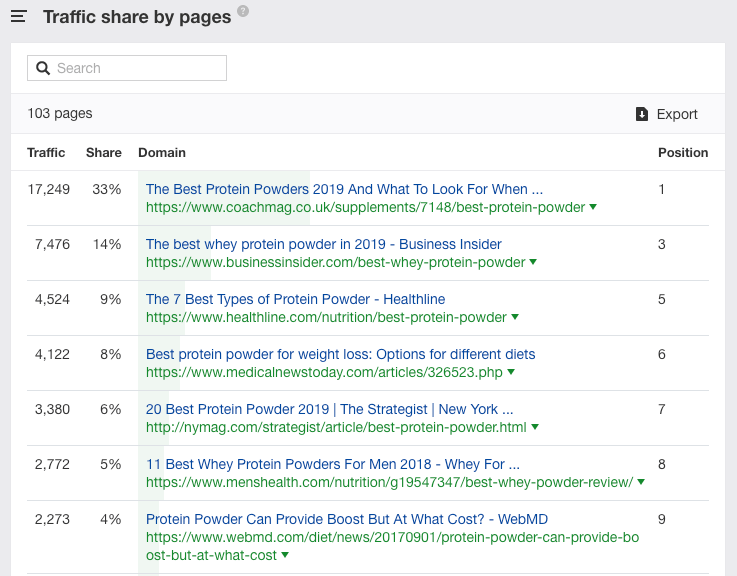Select the 3,380 traffic value
Screen dimensions: 737x576
52,409
